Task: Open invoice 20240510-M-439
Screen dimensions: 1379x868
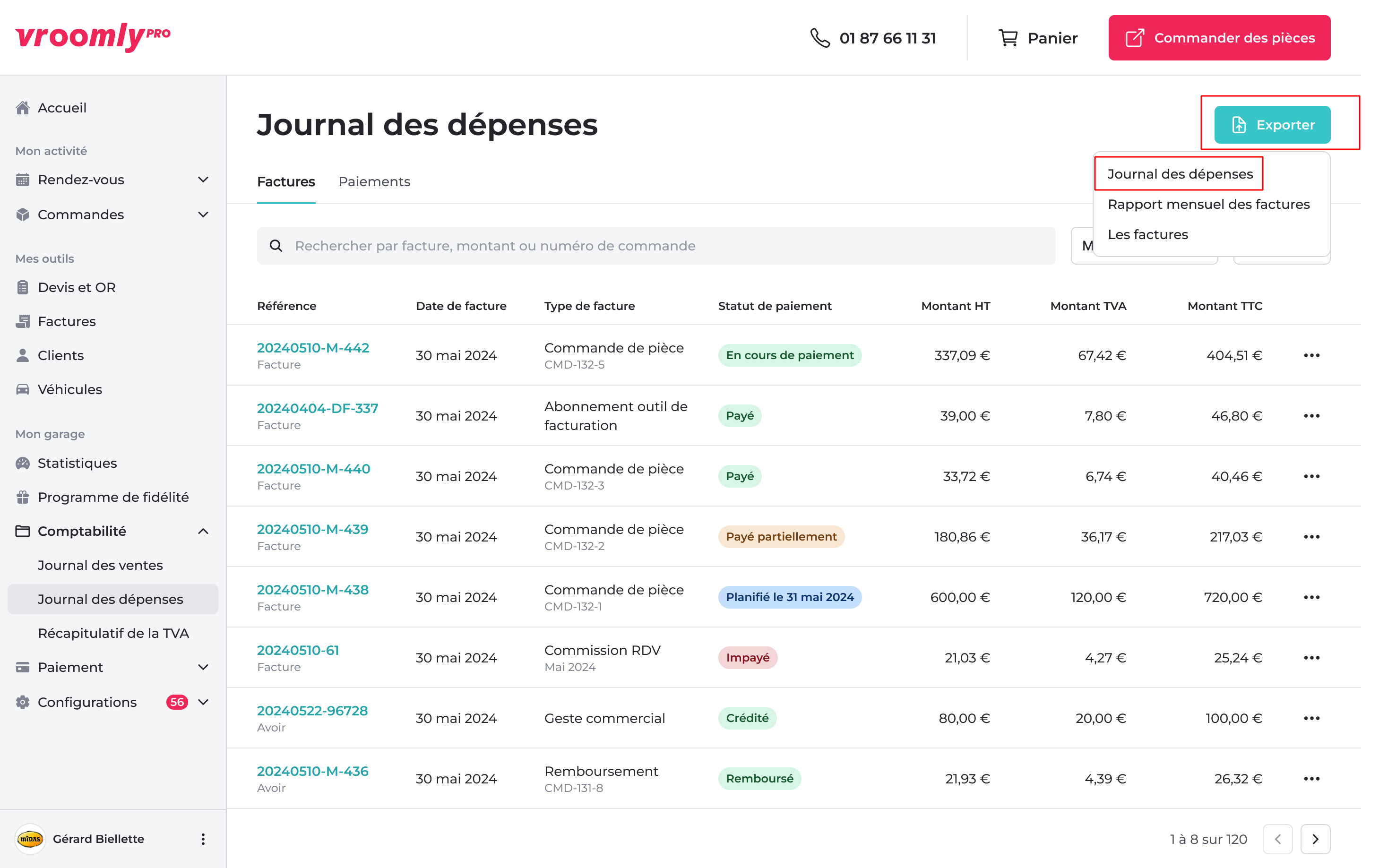Action: click(313, 529)
